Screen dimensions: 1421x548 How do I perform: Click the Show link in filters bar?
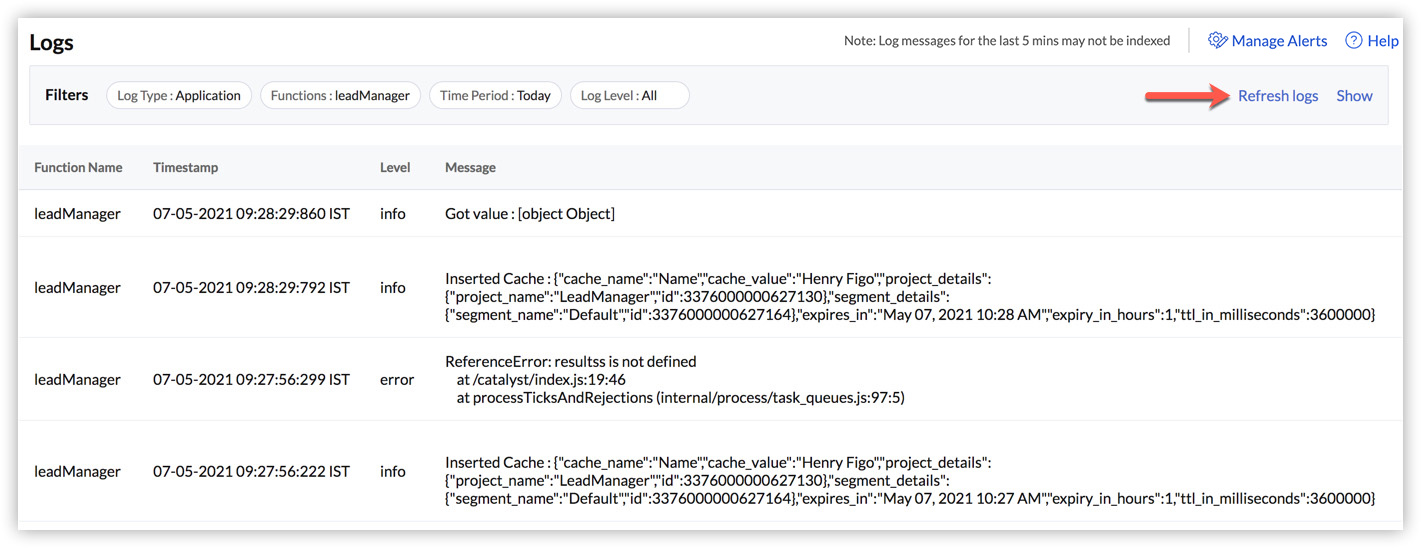1354,96
